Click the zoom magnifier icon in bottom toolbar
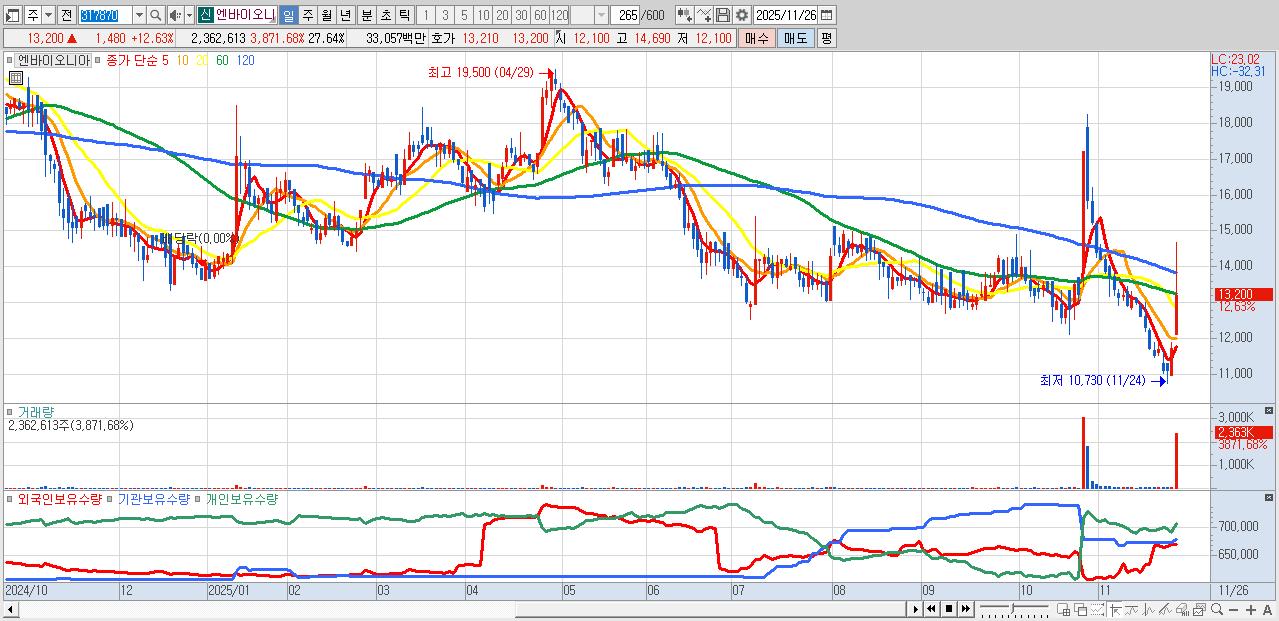 pyautogui.click(x=1217, y=609)
